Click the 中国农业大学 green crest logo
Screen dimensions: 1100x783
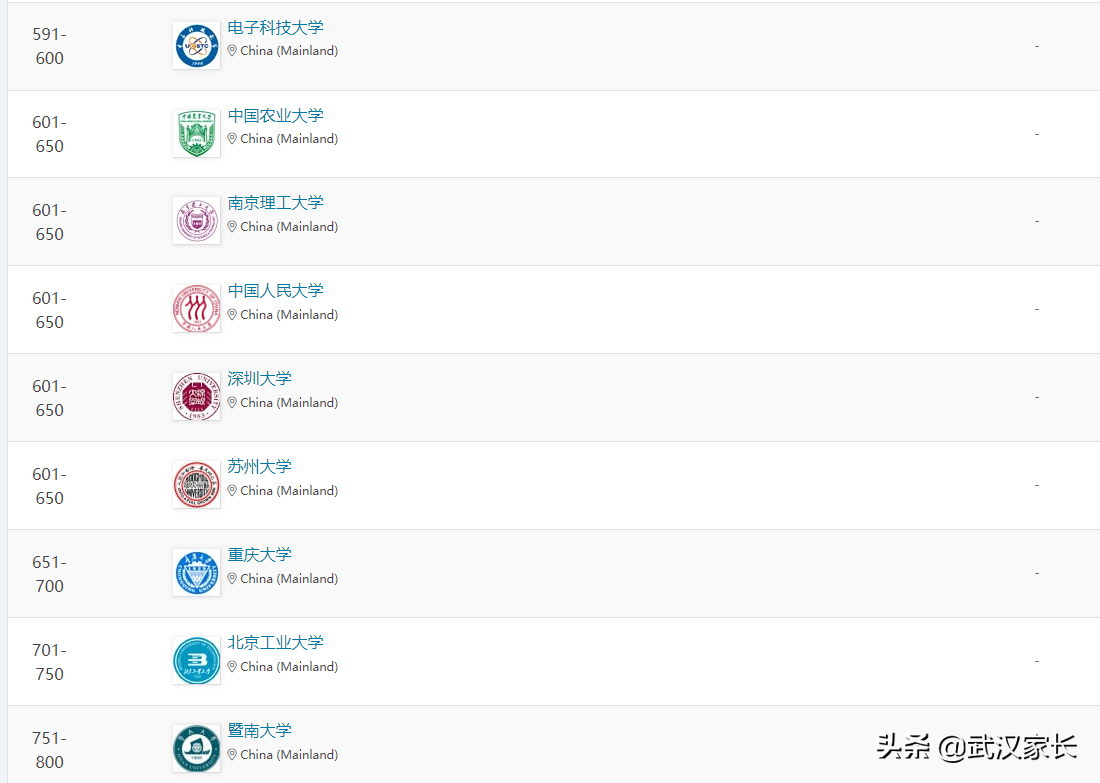196,132
